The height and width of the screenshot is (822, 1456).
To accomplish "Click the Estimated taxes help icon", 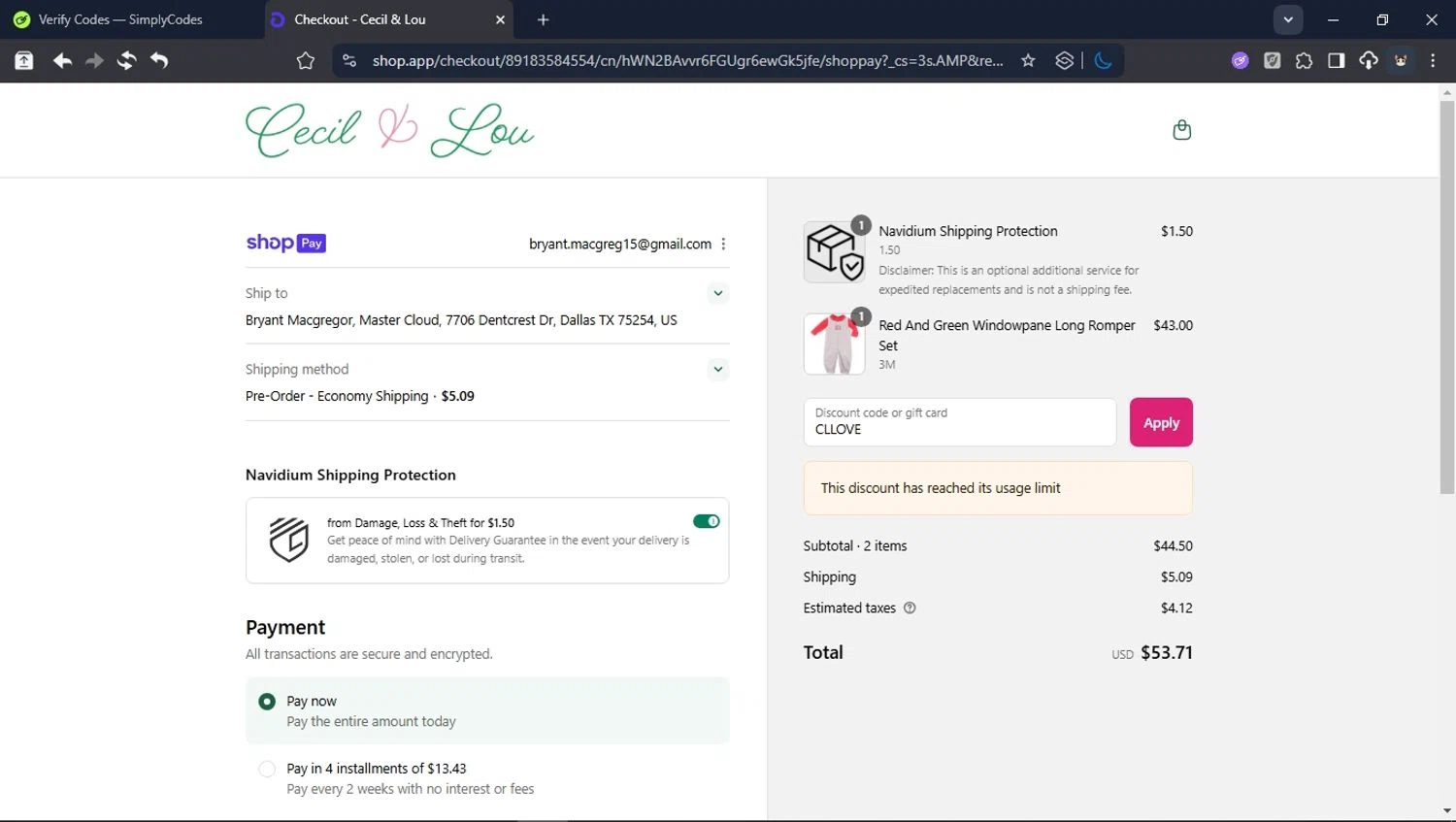I will 910,608.
